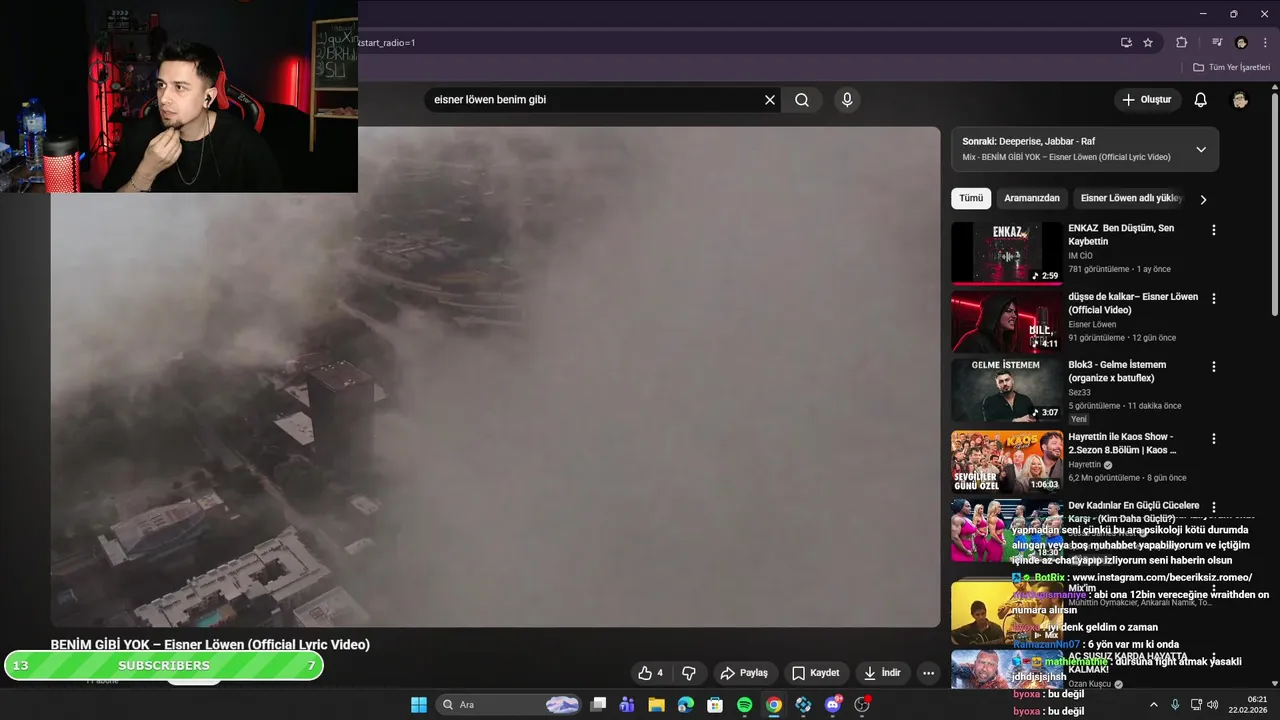
Task: Open File Explorer from taskbar
Action: click(x=656, y=705)
